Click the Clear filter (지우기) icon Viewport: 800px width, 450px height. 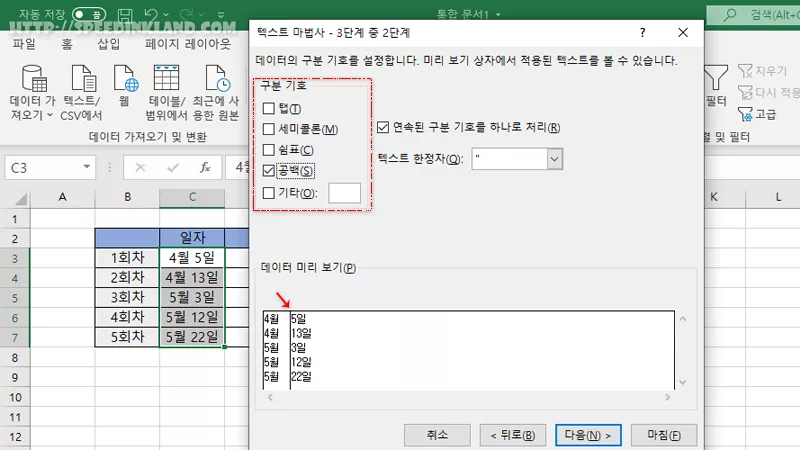coord(745,71)
